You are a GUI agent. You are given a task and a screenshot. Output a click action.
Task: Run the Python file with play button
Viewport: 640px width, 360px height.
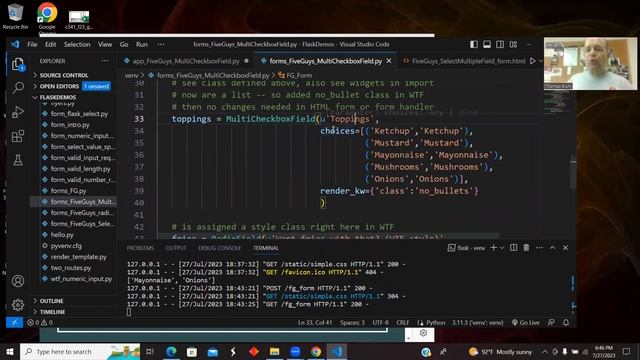(533, 61)
